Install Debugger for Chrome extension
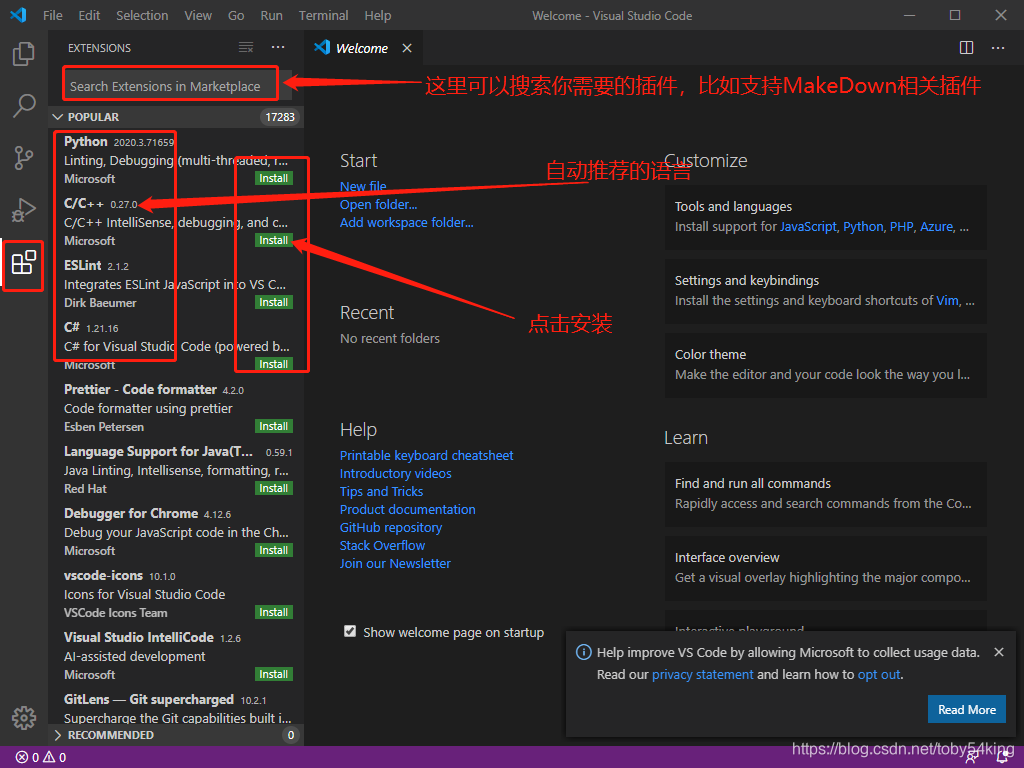The width and height of the screenshot is (1024, 768). (x=274, y=551)
